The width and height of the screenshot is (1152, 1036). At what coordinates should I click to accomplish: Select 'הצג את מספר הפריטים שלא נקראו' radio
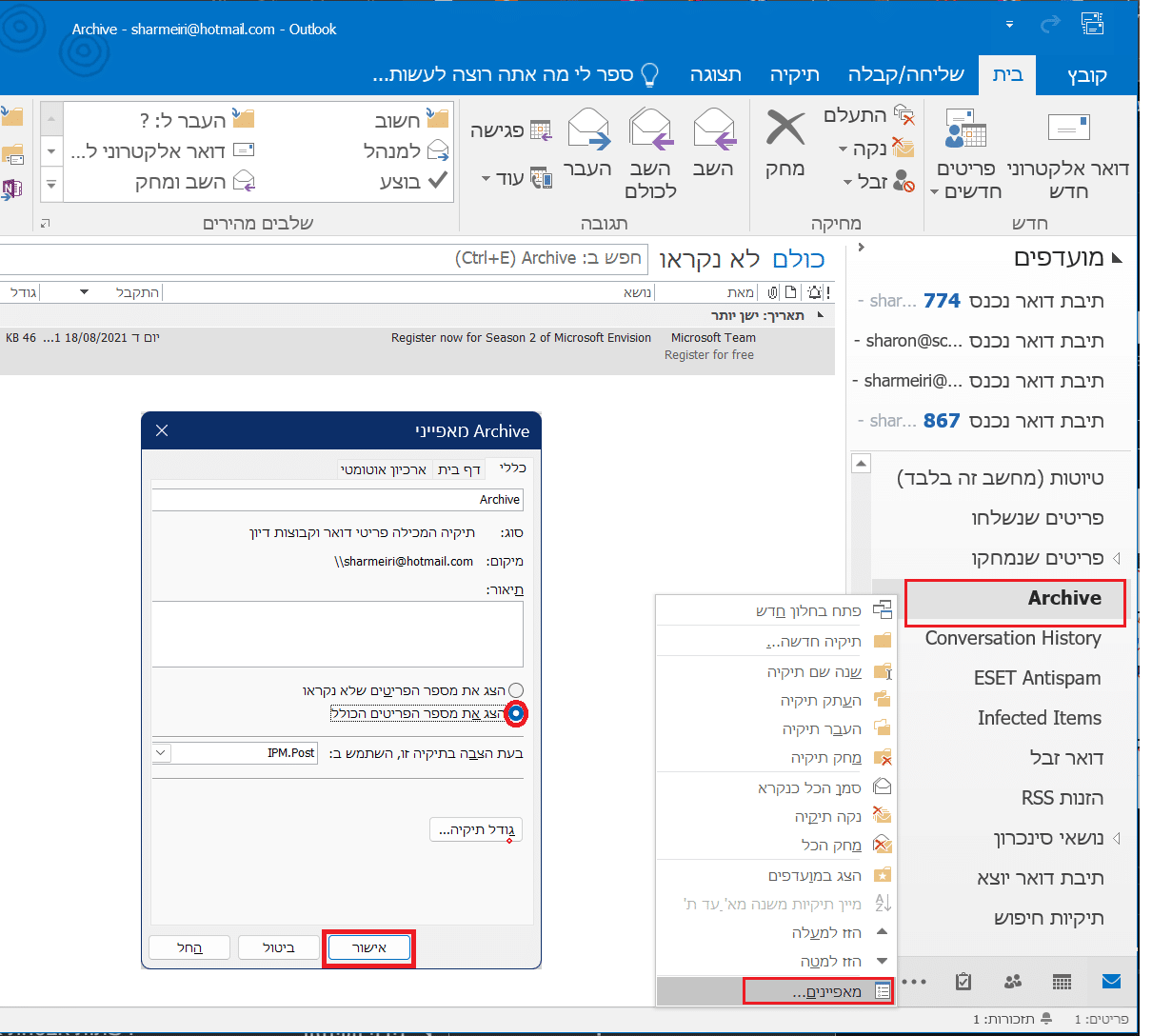(x=516, y=690)
